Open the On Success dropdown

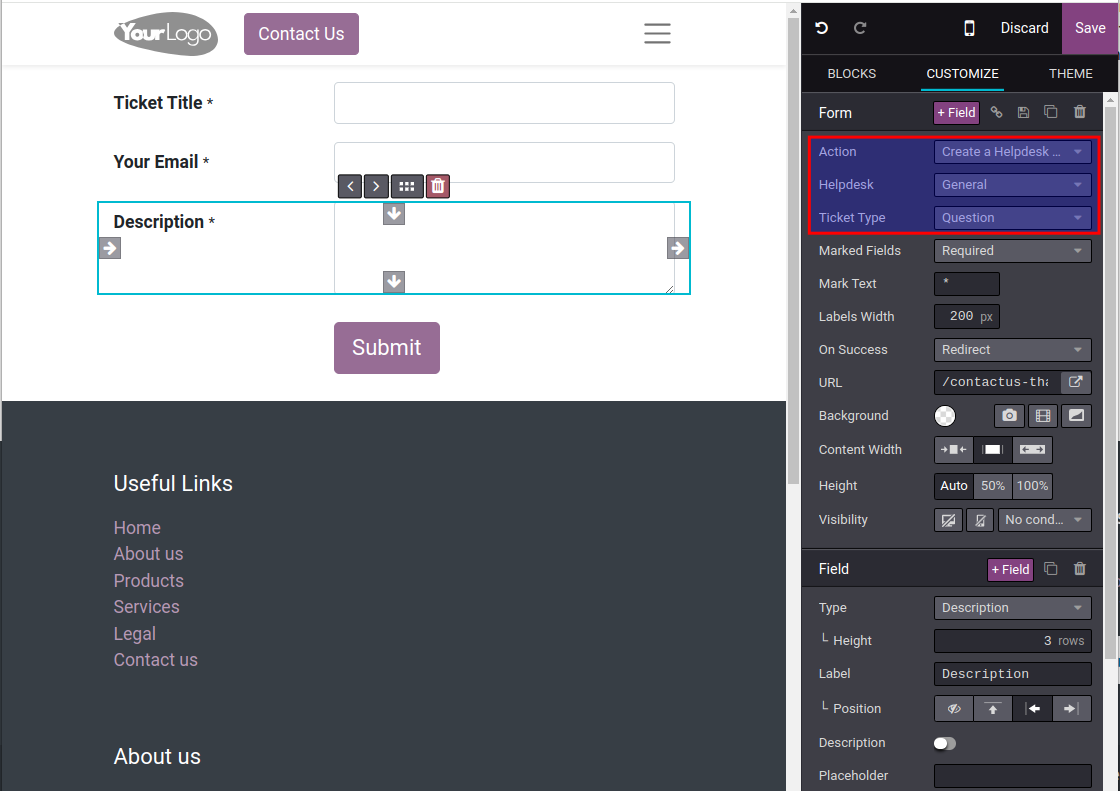pyautogui.click(x=1012, y=350)
